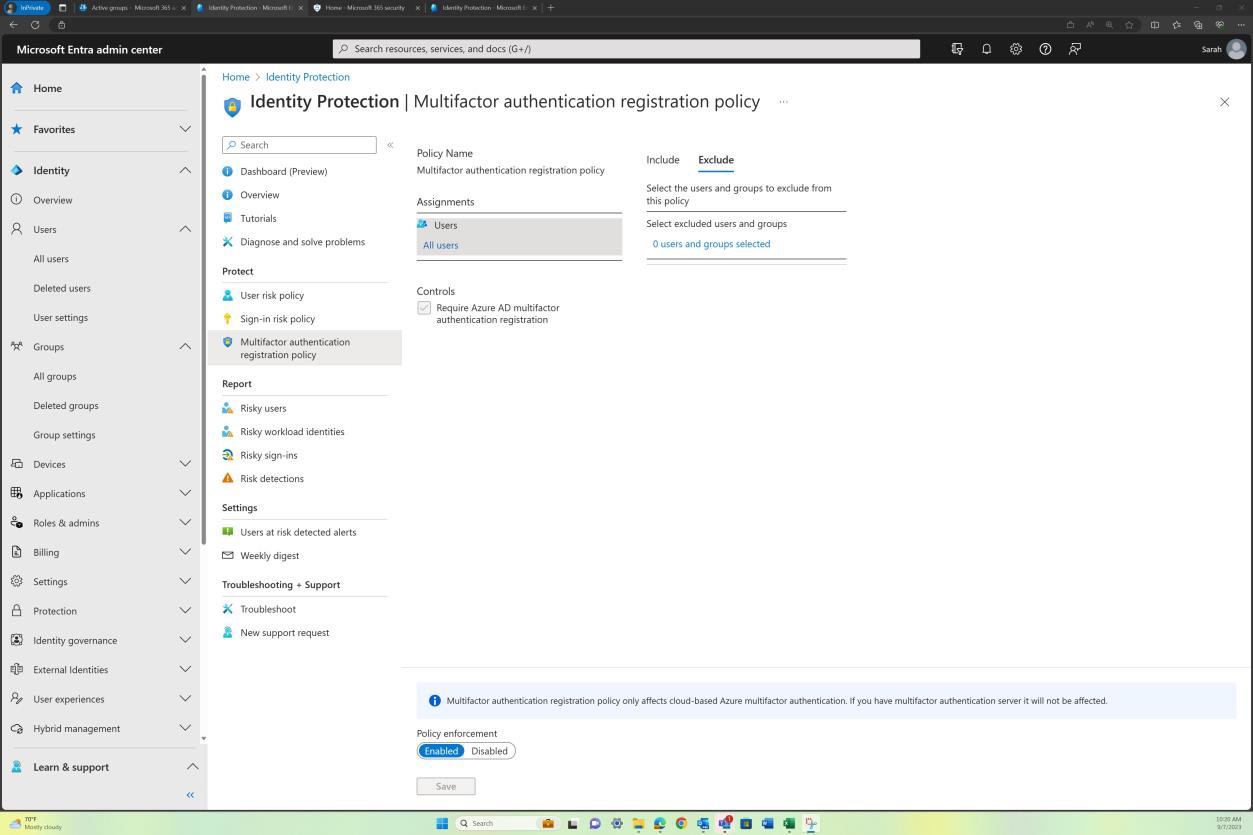Expand the Devices section

click(185, 463)
